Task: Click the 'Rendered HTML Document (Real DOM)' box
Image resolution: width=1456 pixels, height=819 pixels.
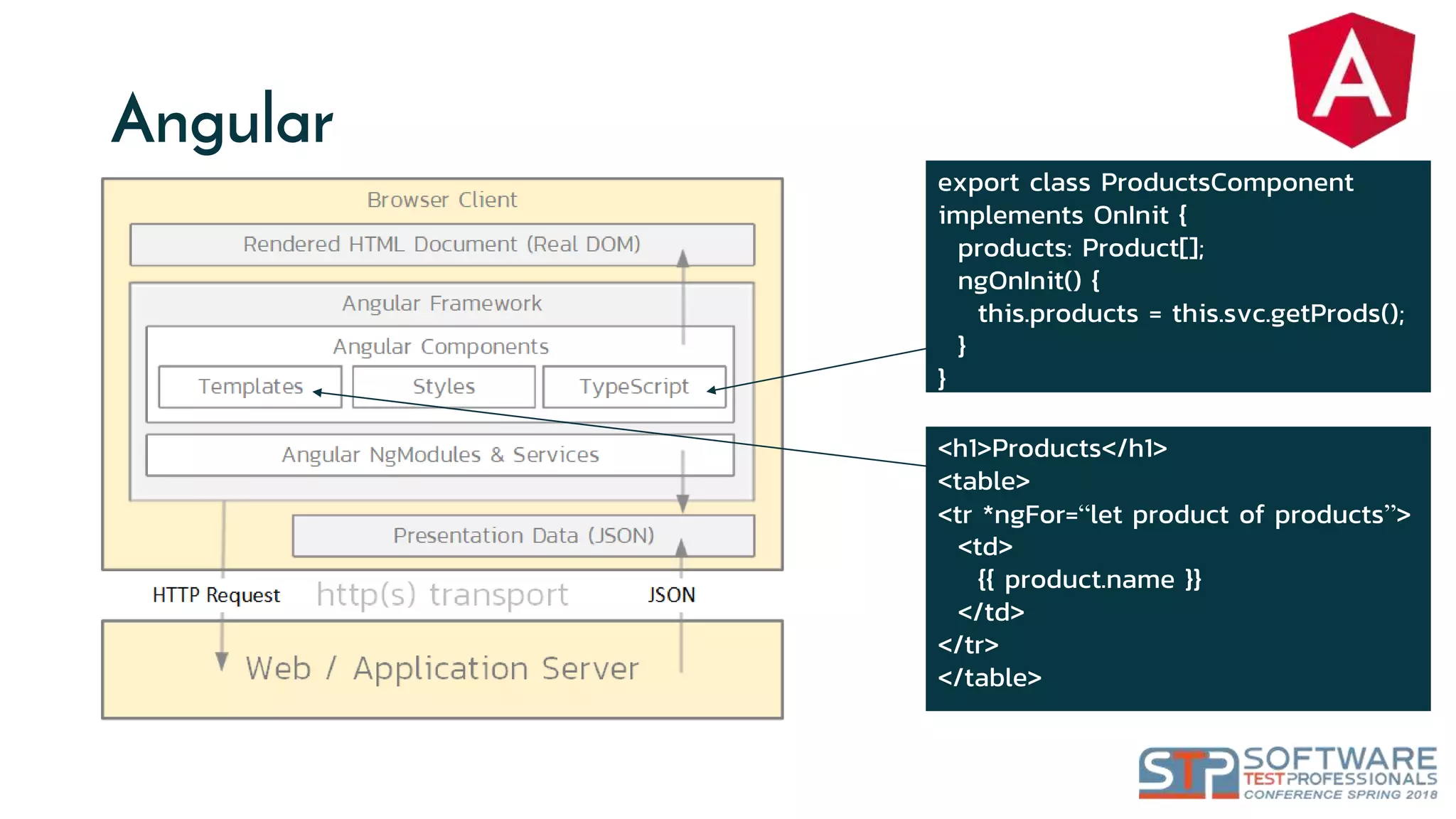Action: [441, 245]
